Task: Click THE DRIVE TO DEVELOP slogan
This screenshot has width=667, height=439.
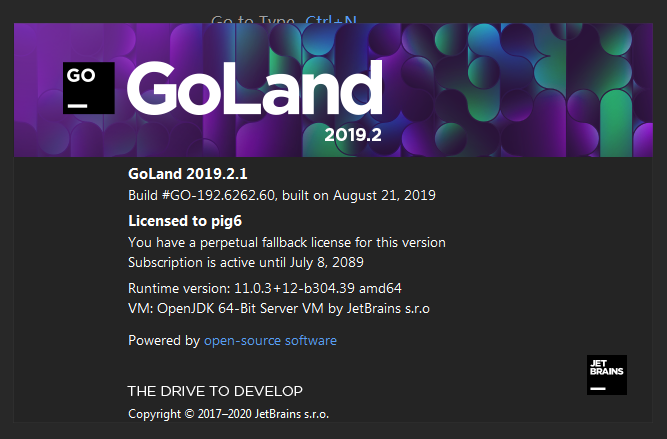Action: pos(215,391)
